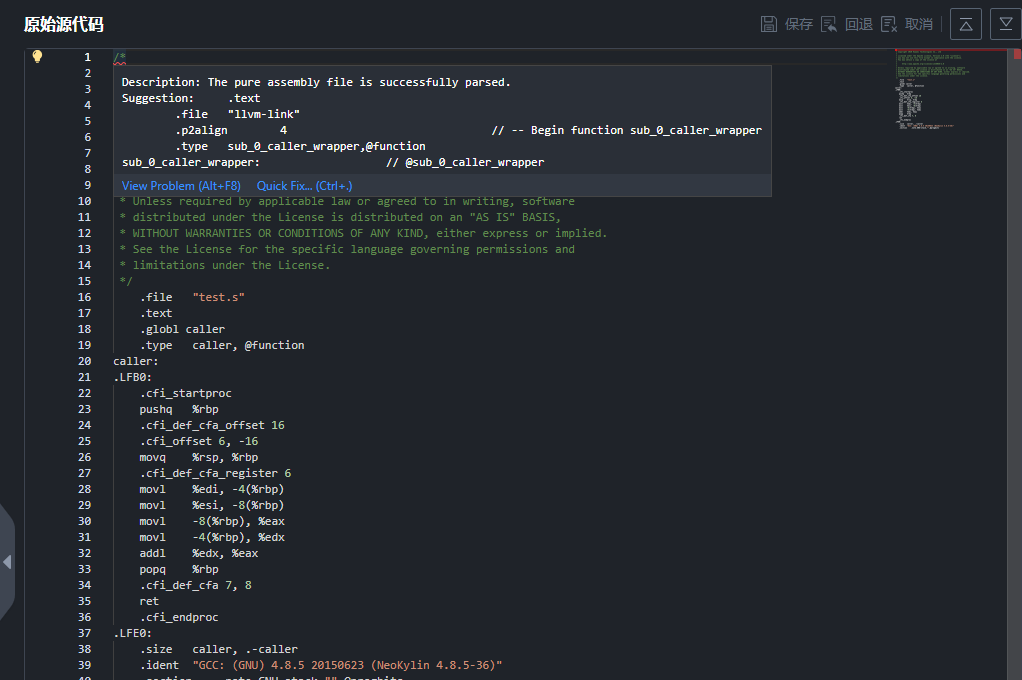Click the '*/' comment end on line 15
This screenshot has height=680, width=1022.
pyautogui.click(x=126, y=281)
